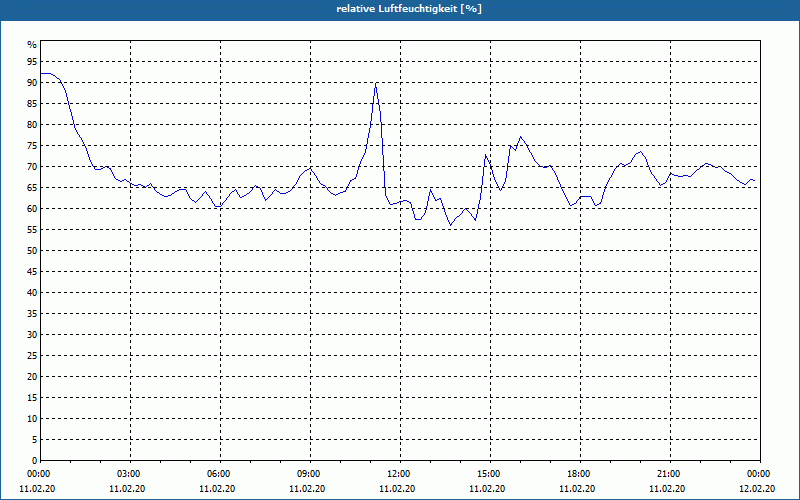Click the '%' unit label atop the y-axis
The width and height of the screenshot is (800, 500).
[32, 45]
